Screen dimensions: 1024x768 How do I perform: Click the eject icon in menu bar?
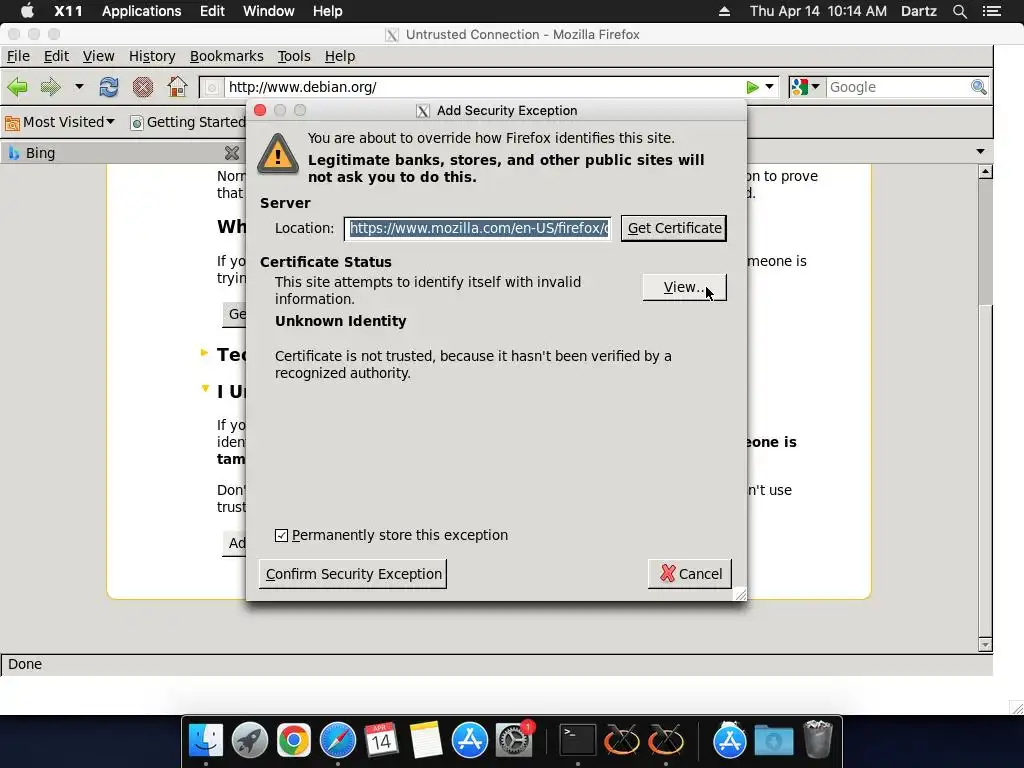724,11
